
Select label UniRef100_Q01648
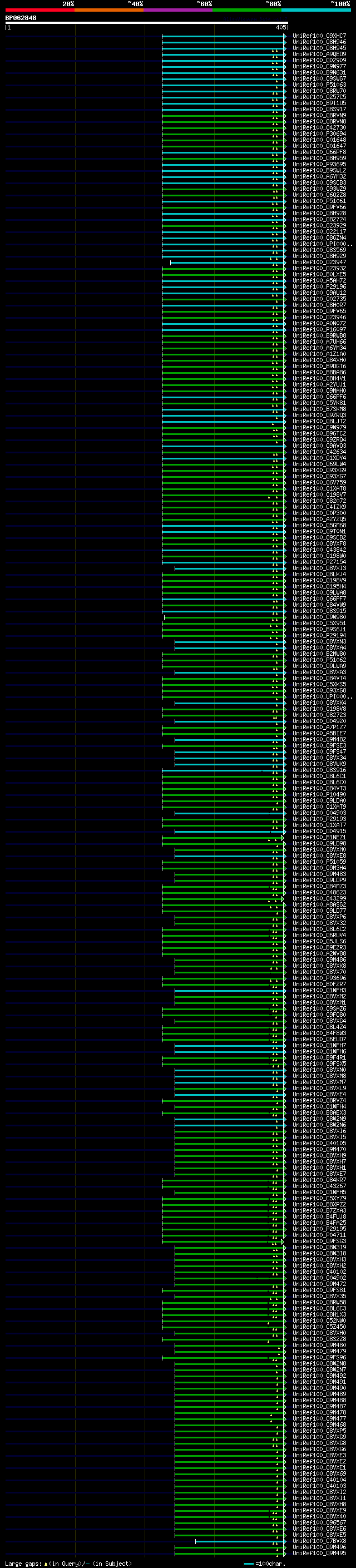[x=319, y=140]
